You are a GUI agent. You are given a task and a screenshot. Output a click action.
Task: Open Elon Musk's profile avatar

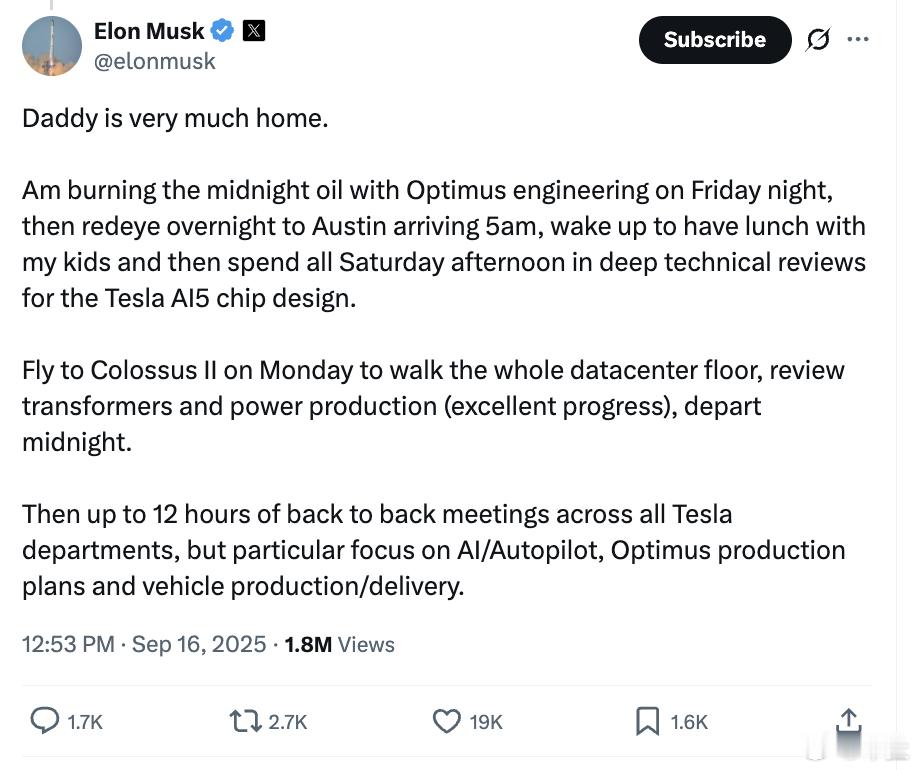[x=52, y=46]
